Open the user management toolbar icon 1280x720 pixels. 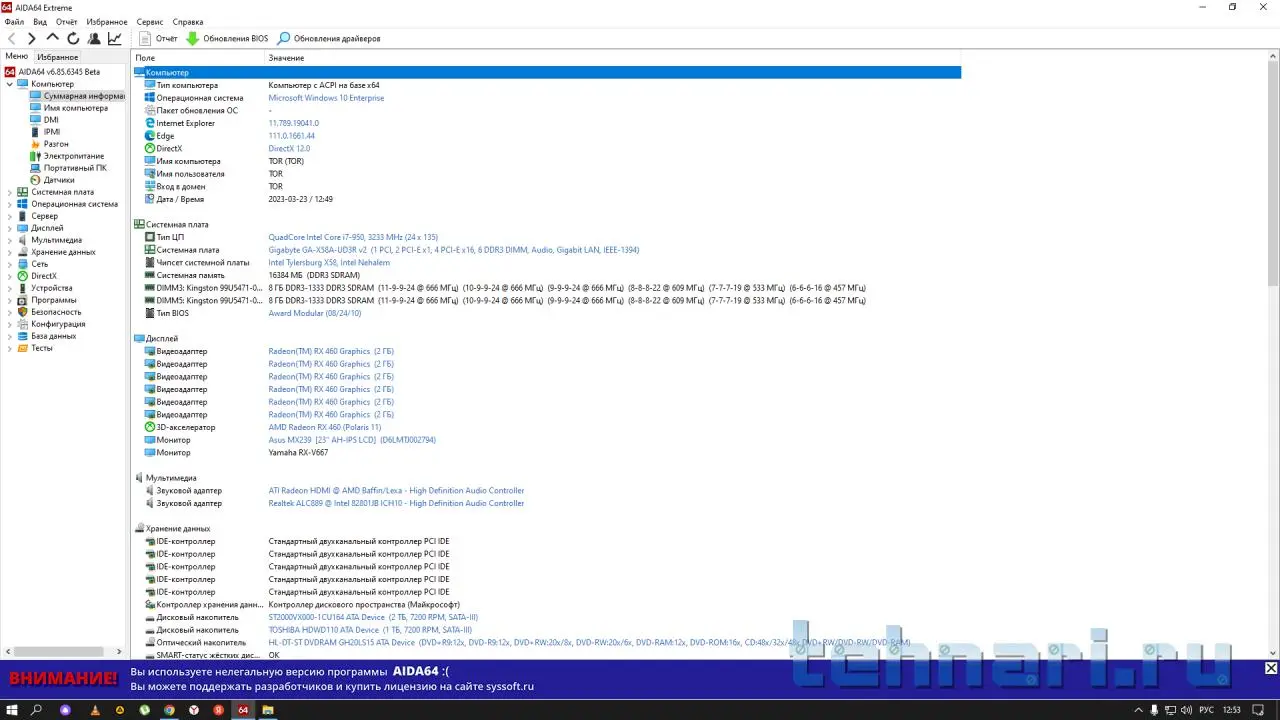tap(94, 39)
